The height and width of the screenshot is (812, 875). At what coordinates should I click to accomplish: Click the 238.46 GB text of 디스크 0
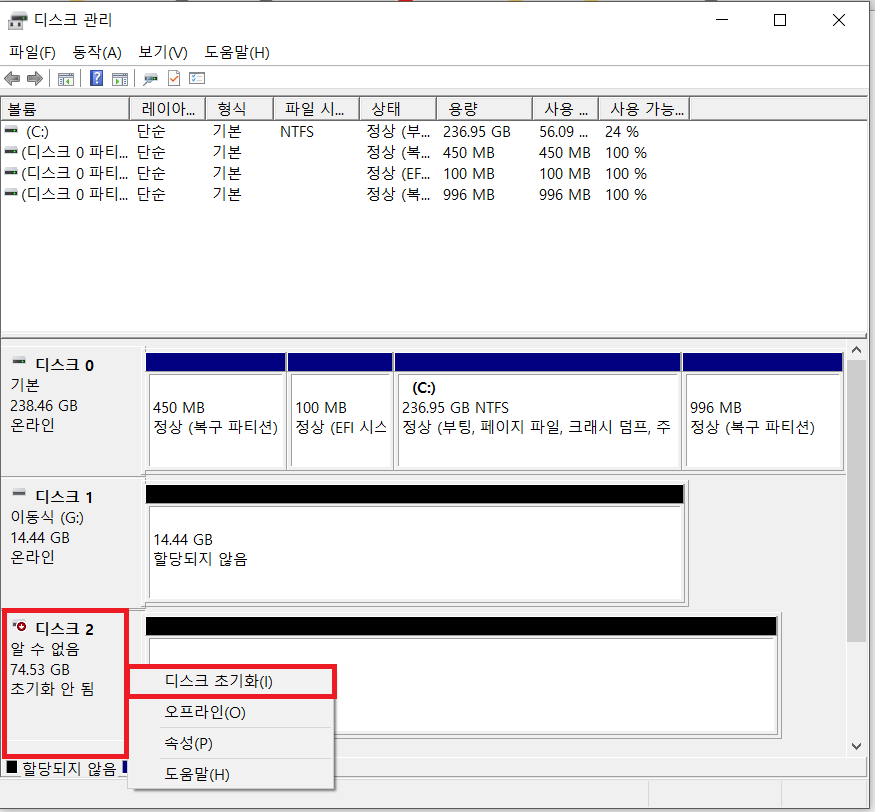click(x=44, y=406)
